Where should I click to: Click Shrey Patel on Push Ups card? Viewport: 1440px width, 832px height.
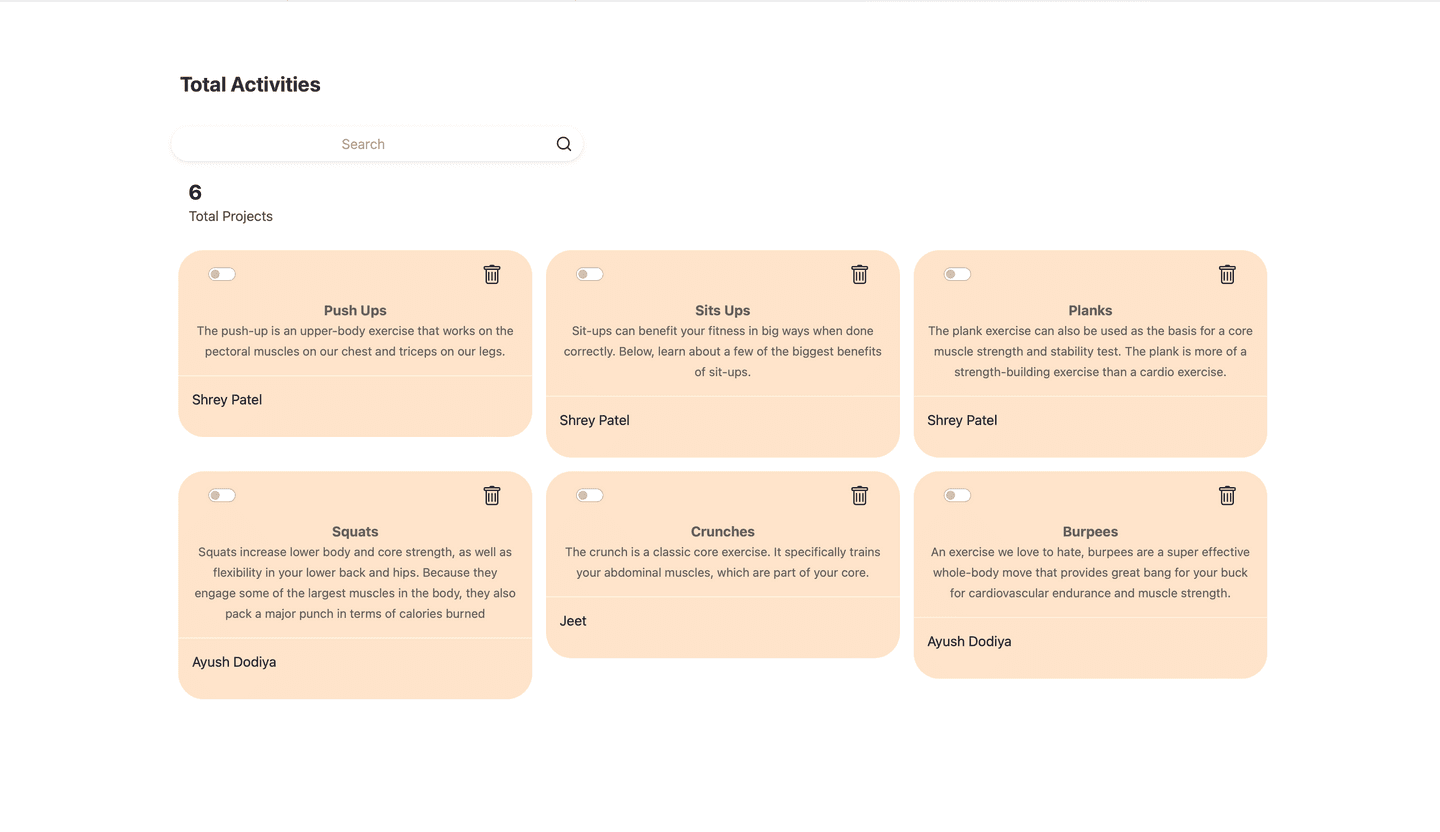[x=227, y=400]
